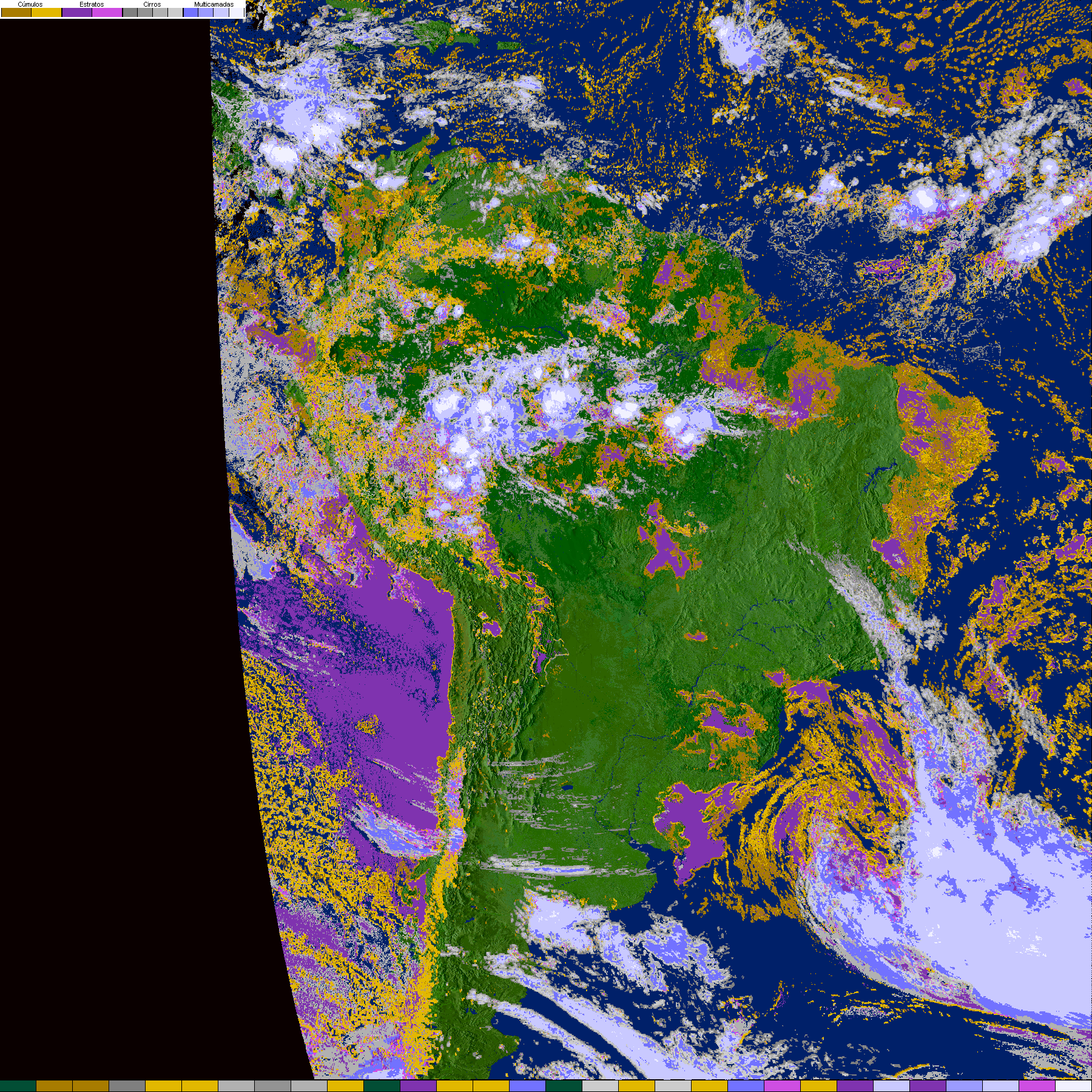Screen dimensions: 1092x1092
Task: Select the magenta Estratos legend swatch
Action: [x=107, y=12]
